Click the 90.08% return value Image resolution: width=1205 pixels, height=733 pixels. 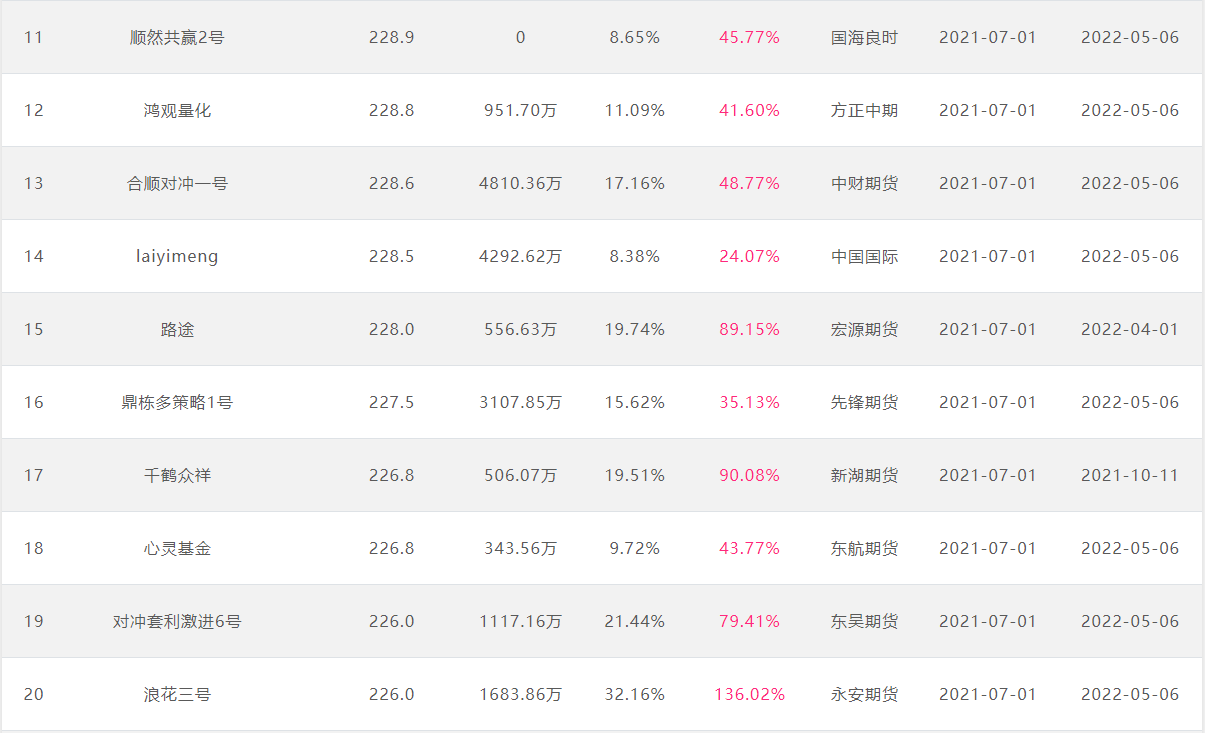749,476
